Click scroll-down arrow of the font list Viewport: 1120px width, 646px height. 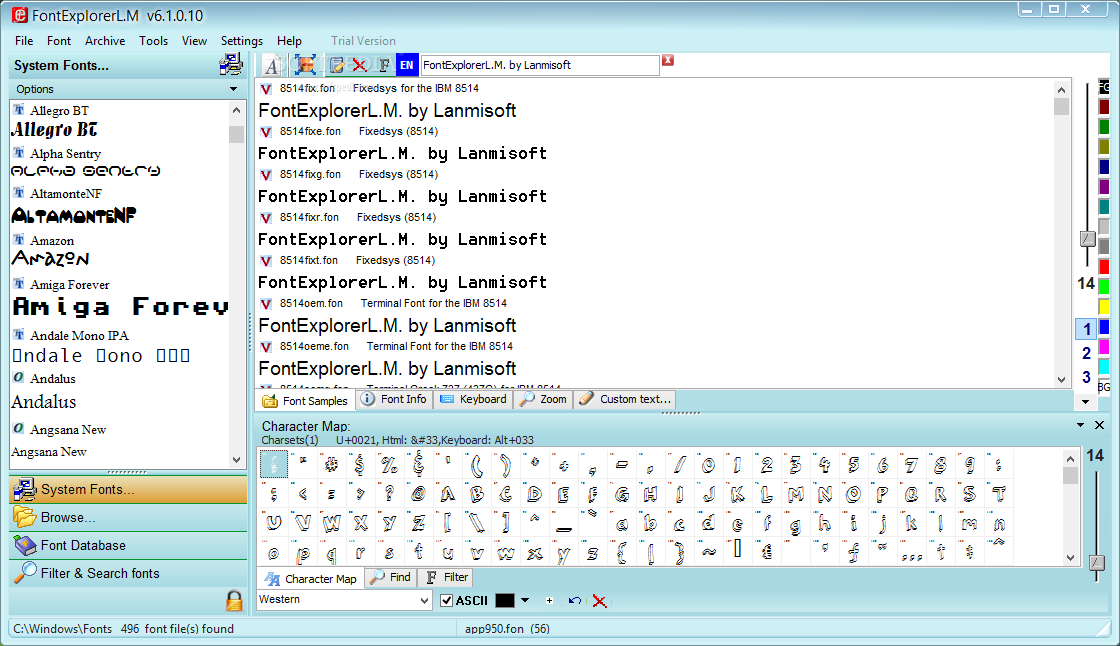point(236,460)
